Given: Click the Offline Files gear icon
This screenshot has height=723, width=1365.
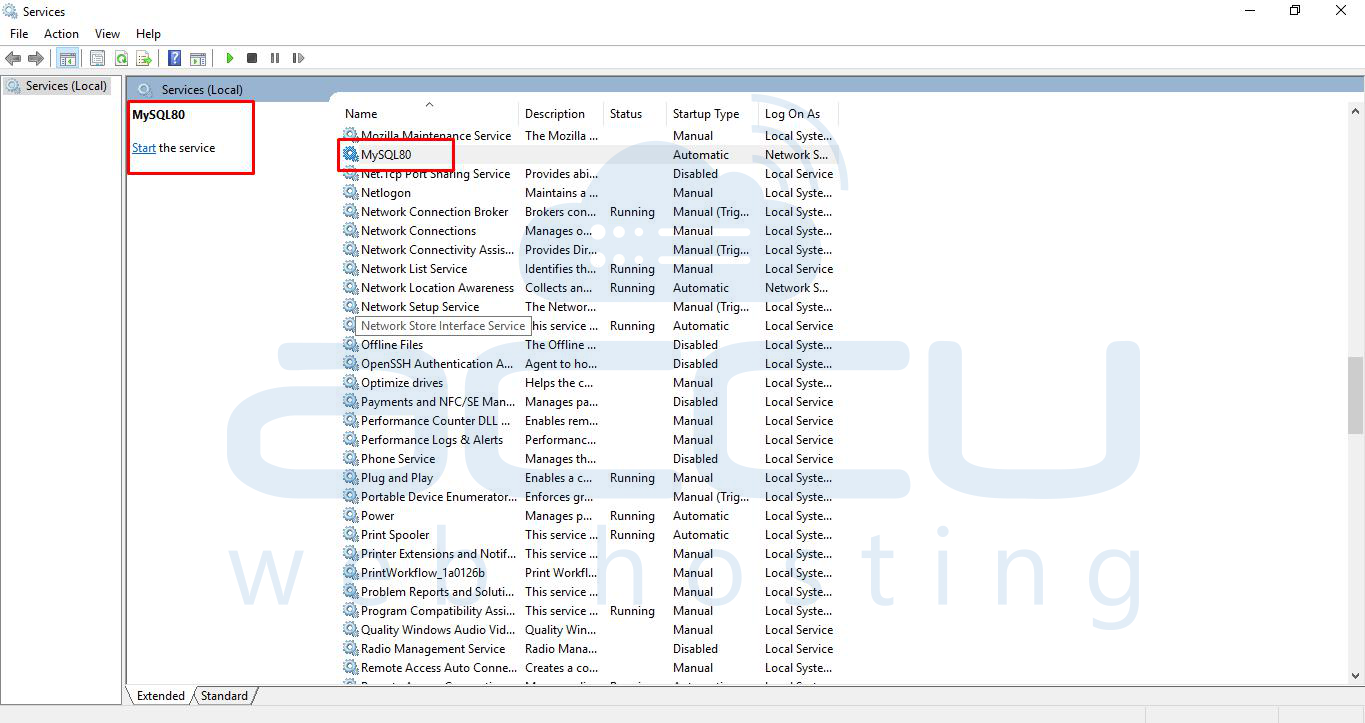Looking at the screenshot, I should click(x=350, y=344).
